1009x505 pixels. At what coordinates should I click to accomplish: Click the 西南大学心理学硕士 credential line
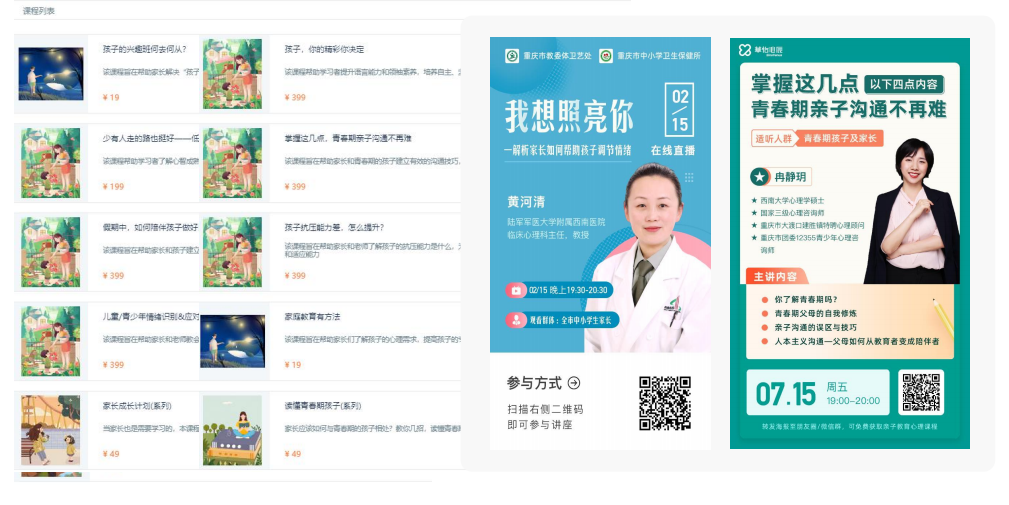(x=792, y=201)
